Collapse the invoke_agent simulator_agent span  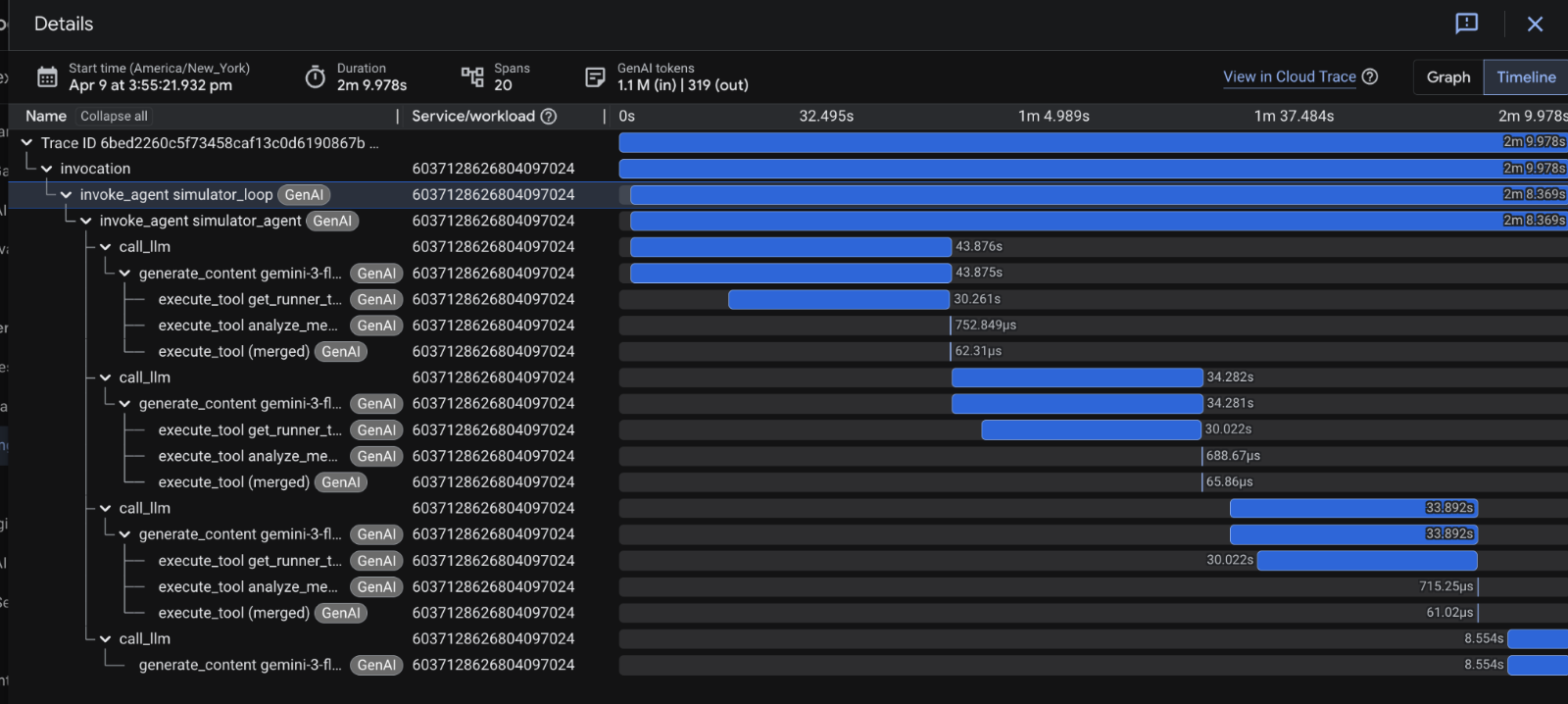[86, 222]
